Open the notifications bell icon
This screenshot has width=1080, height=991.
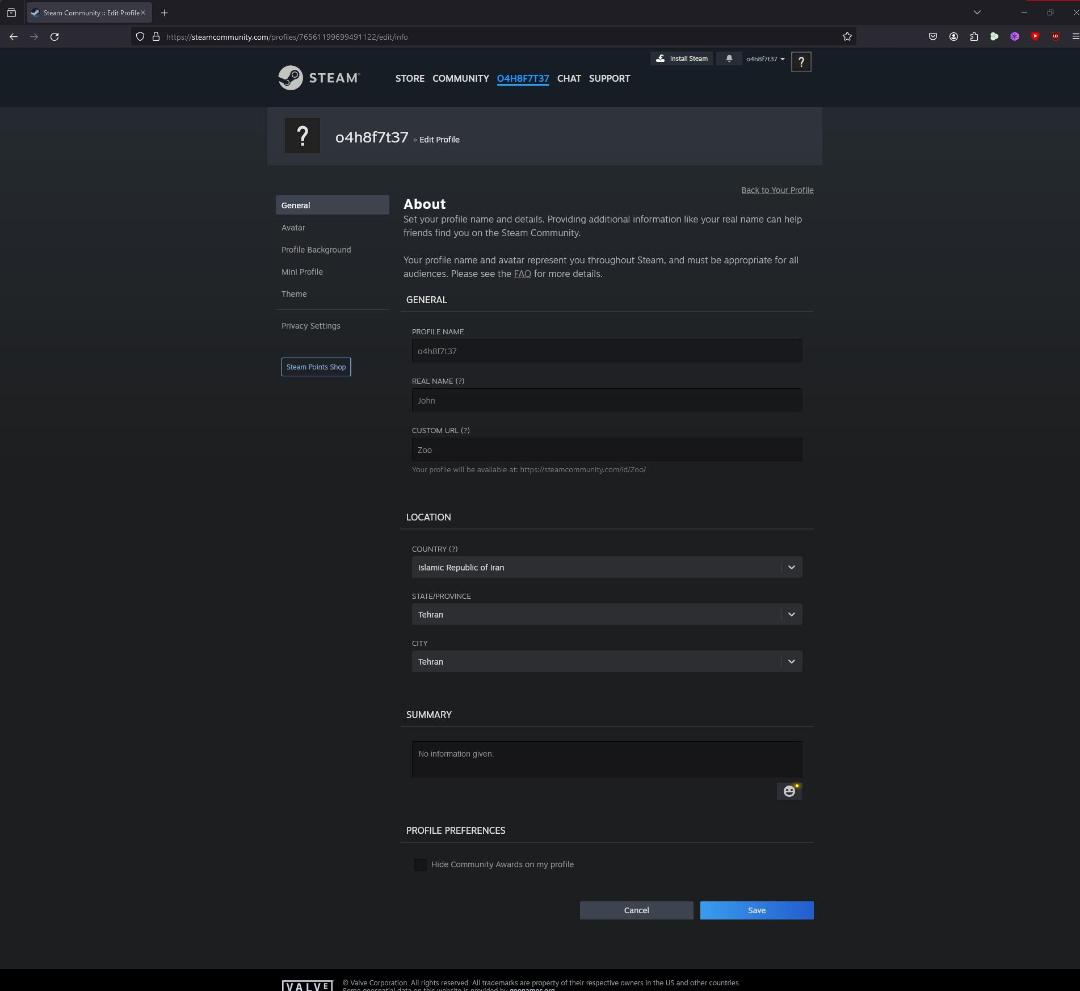coord(729,59)
